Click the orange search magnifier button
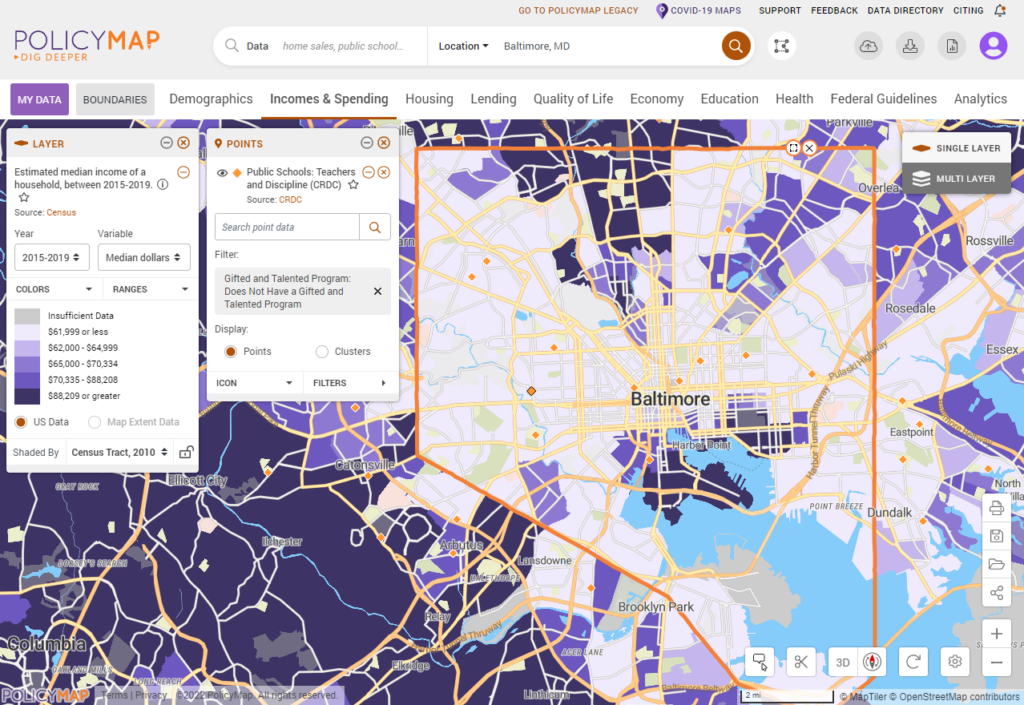1024x705 pixels. 735,46
